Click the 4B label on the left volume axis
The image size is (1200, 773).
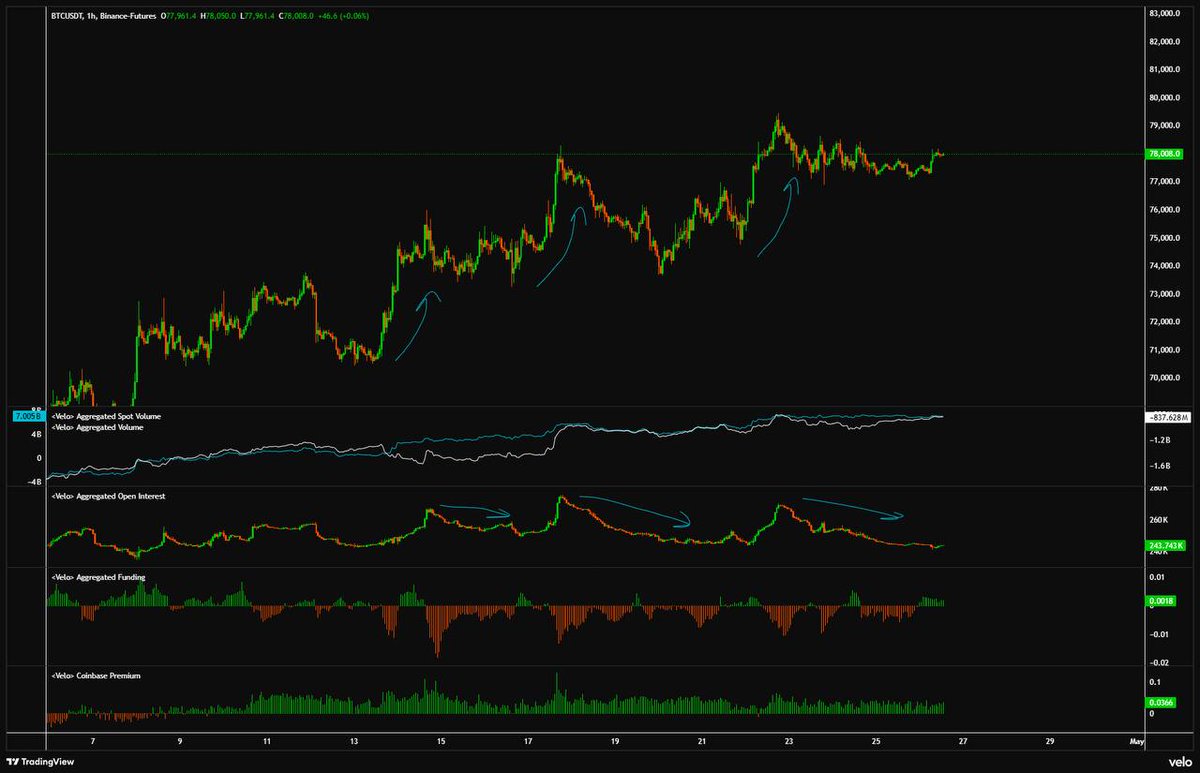[x=34, y=436]
